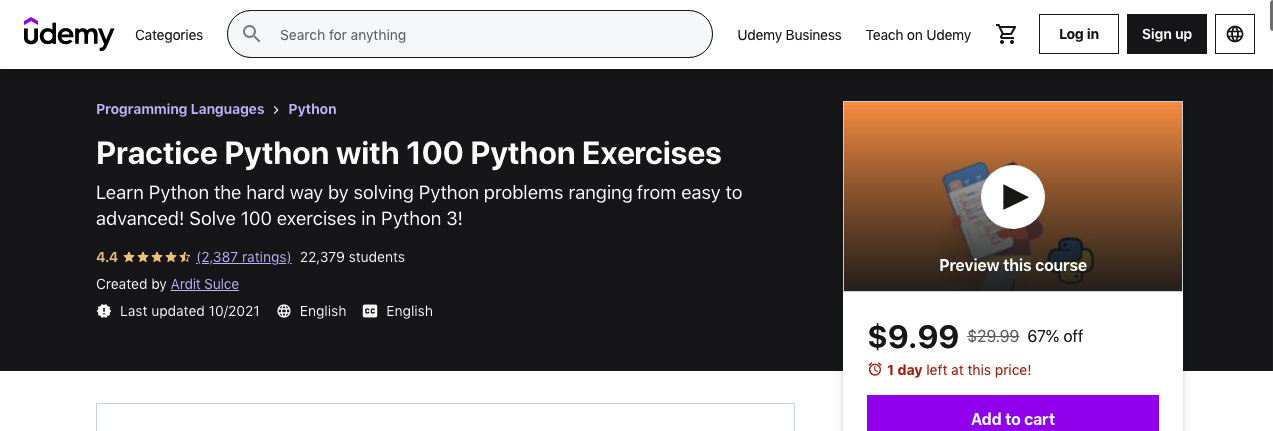Image resolution: width=1273 pixels, height=431 pixels.
Task: Click the search magnifier icon
Action: 252,34
